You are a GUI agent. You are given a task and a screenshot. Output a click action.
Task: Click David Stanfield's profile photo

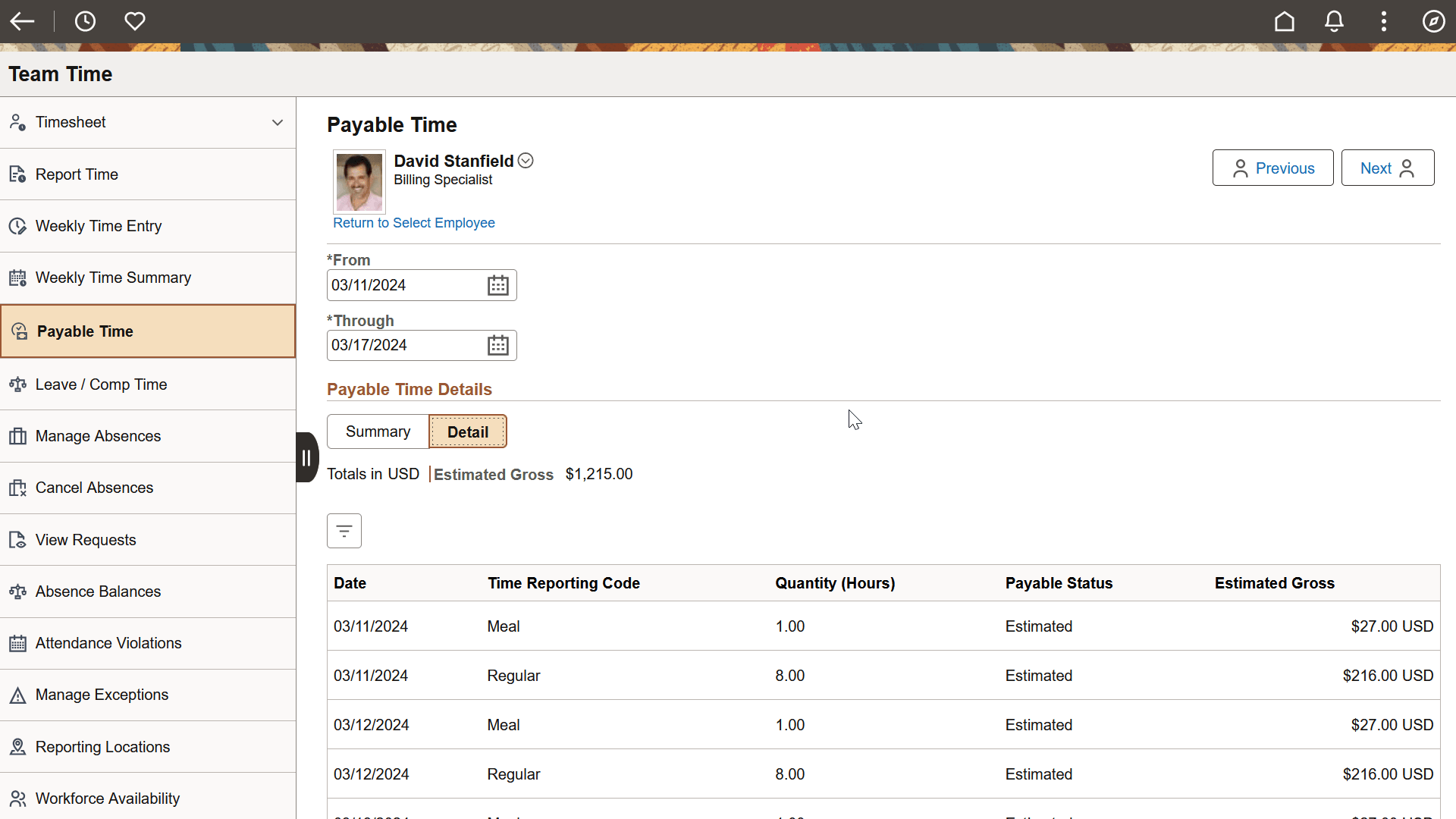pos(359,181)
